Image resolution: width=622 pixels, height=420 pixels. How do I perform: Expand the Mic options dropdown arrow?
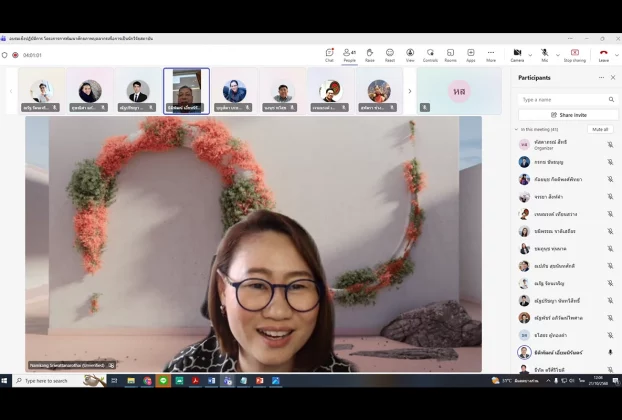click(555, 53)
